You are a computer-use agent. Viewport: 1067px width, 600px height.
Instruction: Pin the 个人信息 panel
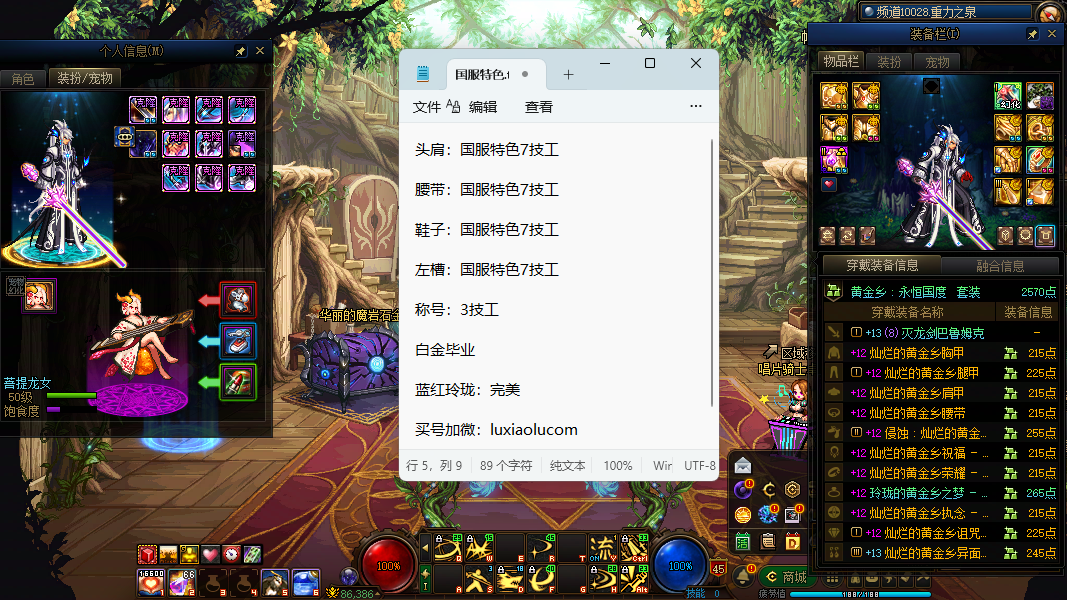click(x=241, y=51)
